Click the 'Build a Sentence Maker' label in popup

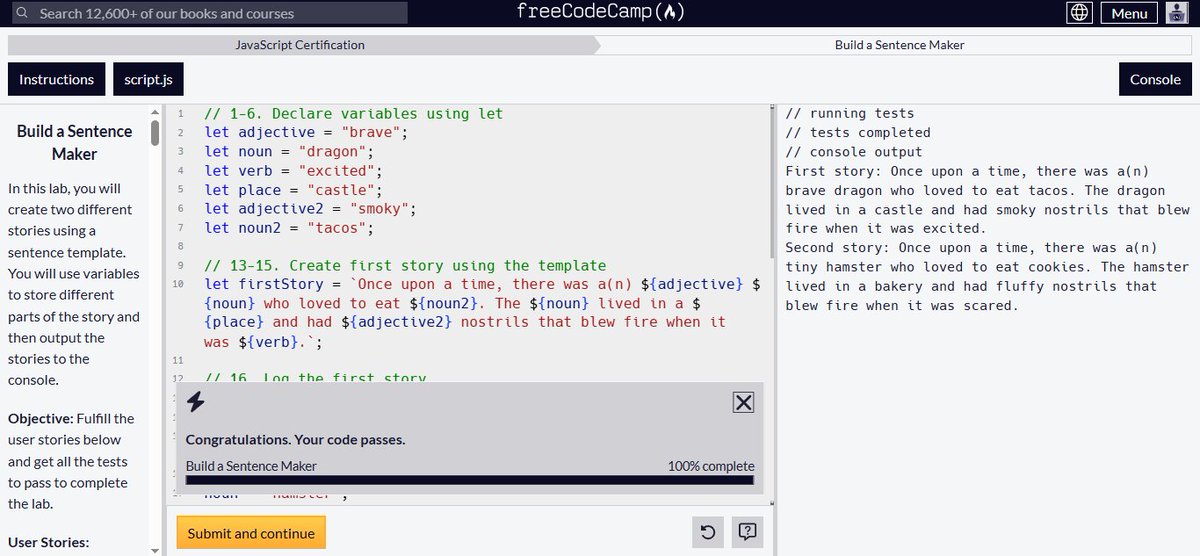pos(251,466)
